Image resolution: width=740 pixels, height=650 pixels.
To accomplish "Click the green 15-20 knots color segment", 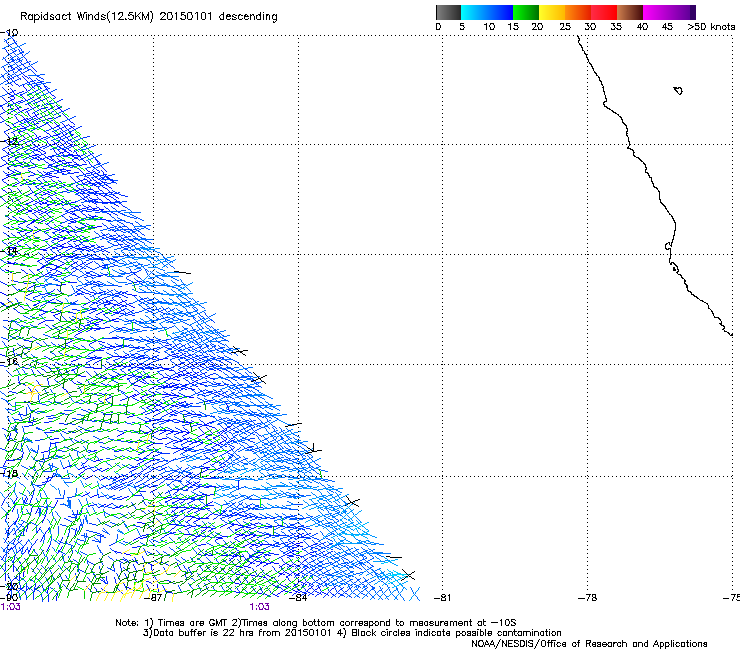I will click(526, 12).
